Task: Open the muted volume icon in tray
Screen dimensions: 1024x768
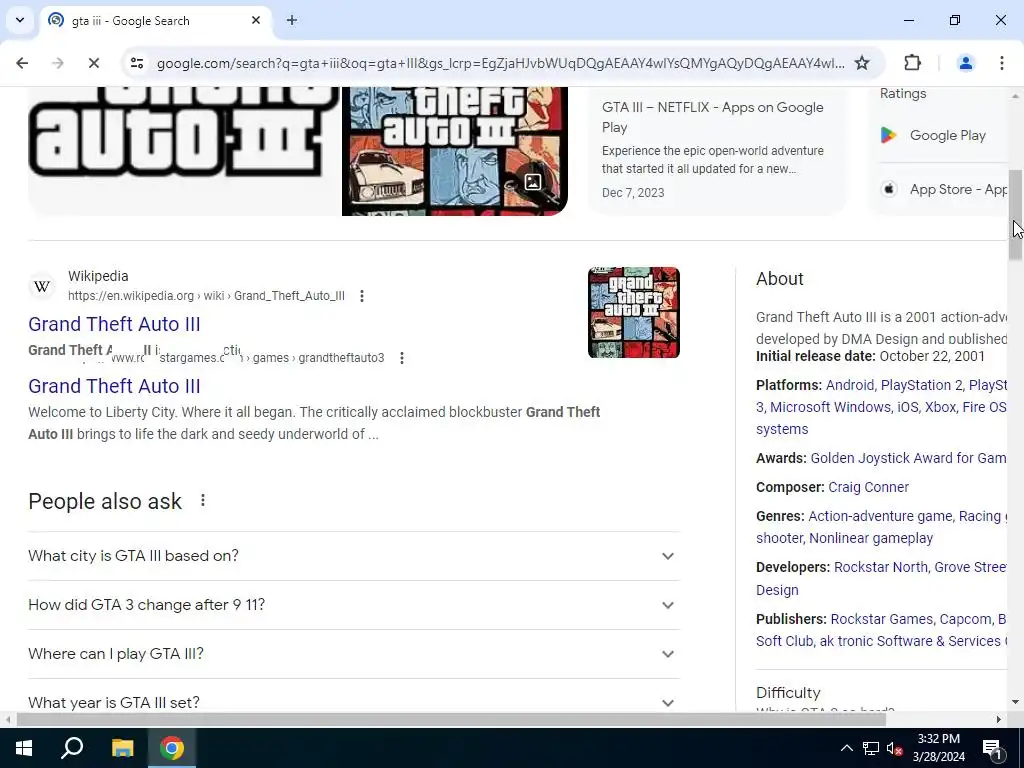Action: [x=894, y=748]
